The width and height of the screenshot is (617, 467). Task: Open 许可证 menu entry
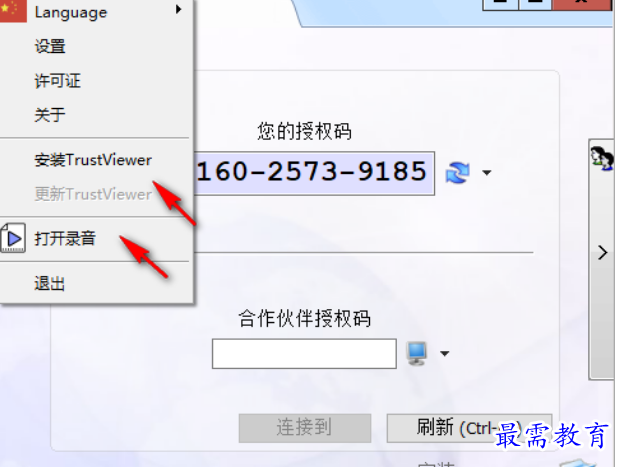click(94, 81)
